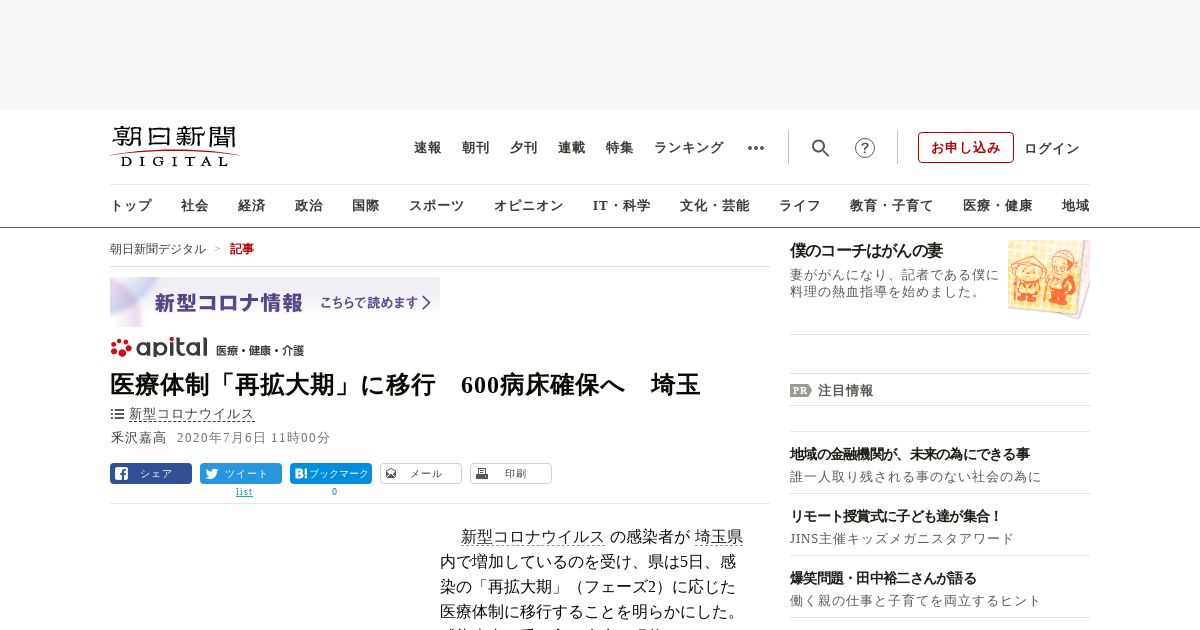This screenshot has height=630, width=1200.
Task: Expand the three-dots more menu
Action: click(756, 148)
